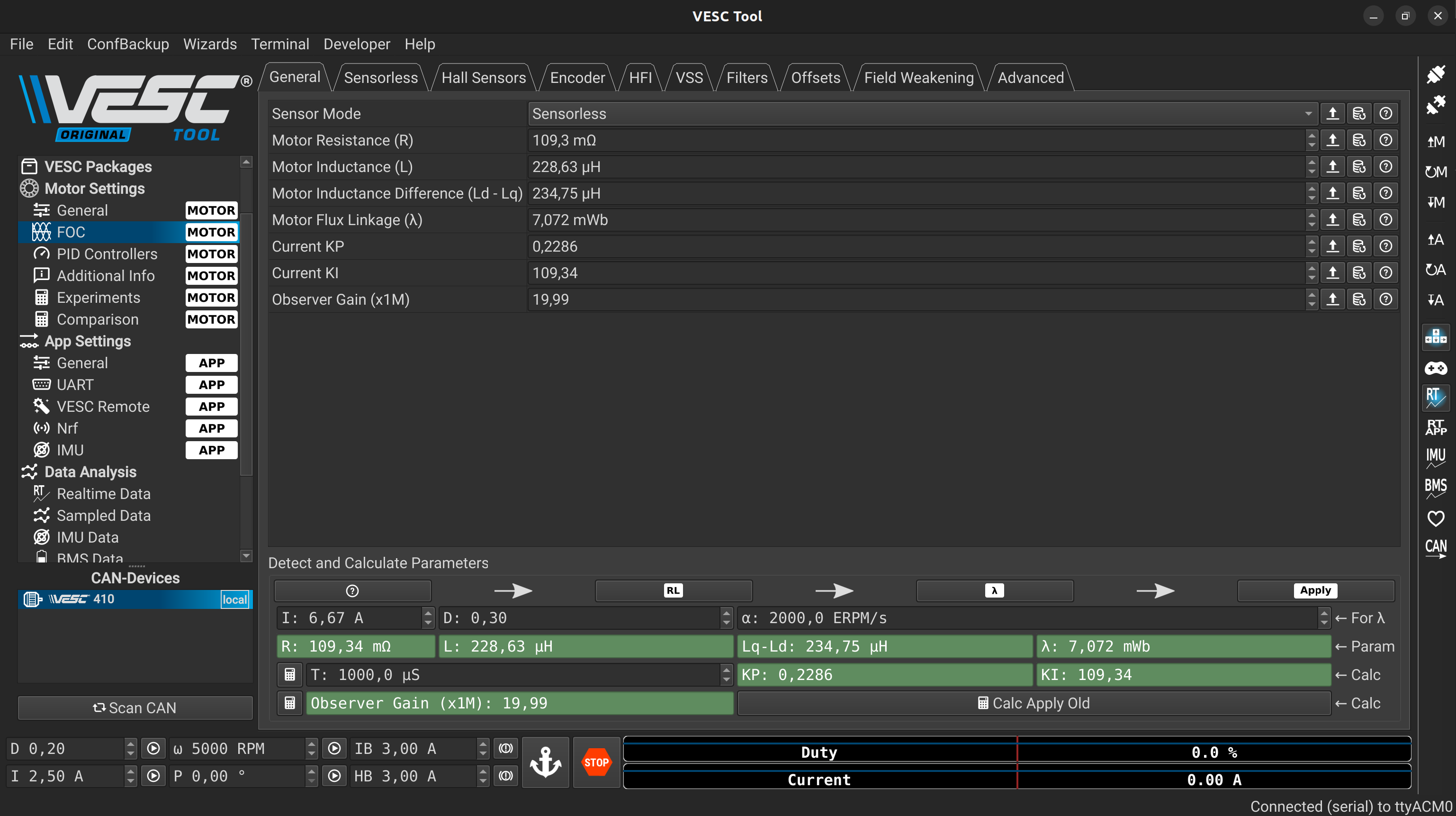Toggle CAN forwarding icon in right toolbar
The image size is (1456, 816).
tap(1435, 548)
